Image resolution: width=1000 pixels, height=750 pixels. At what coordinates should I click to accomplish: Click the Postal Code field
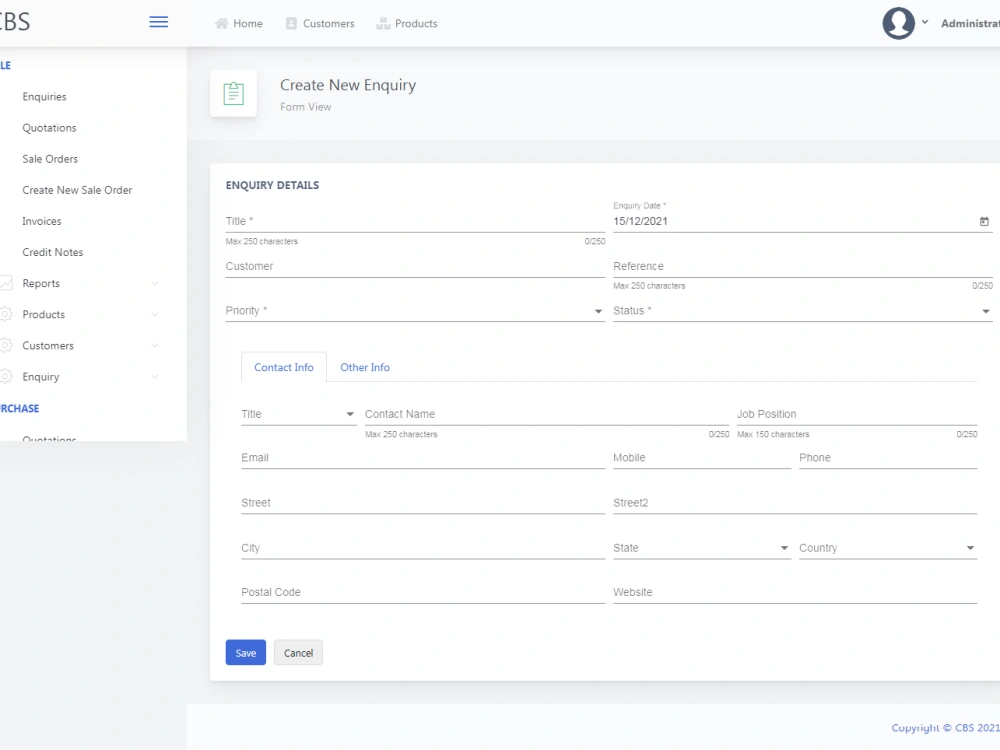pyautogui.click(x=423, y=592)
